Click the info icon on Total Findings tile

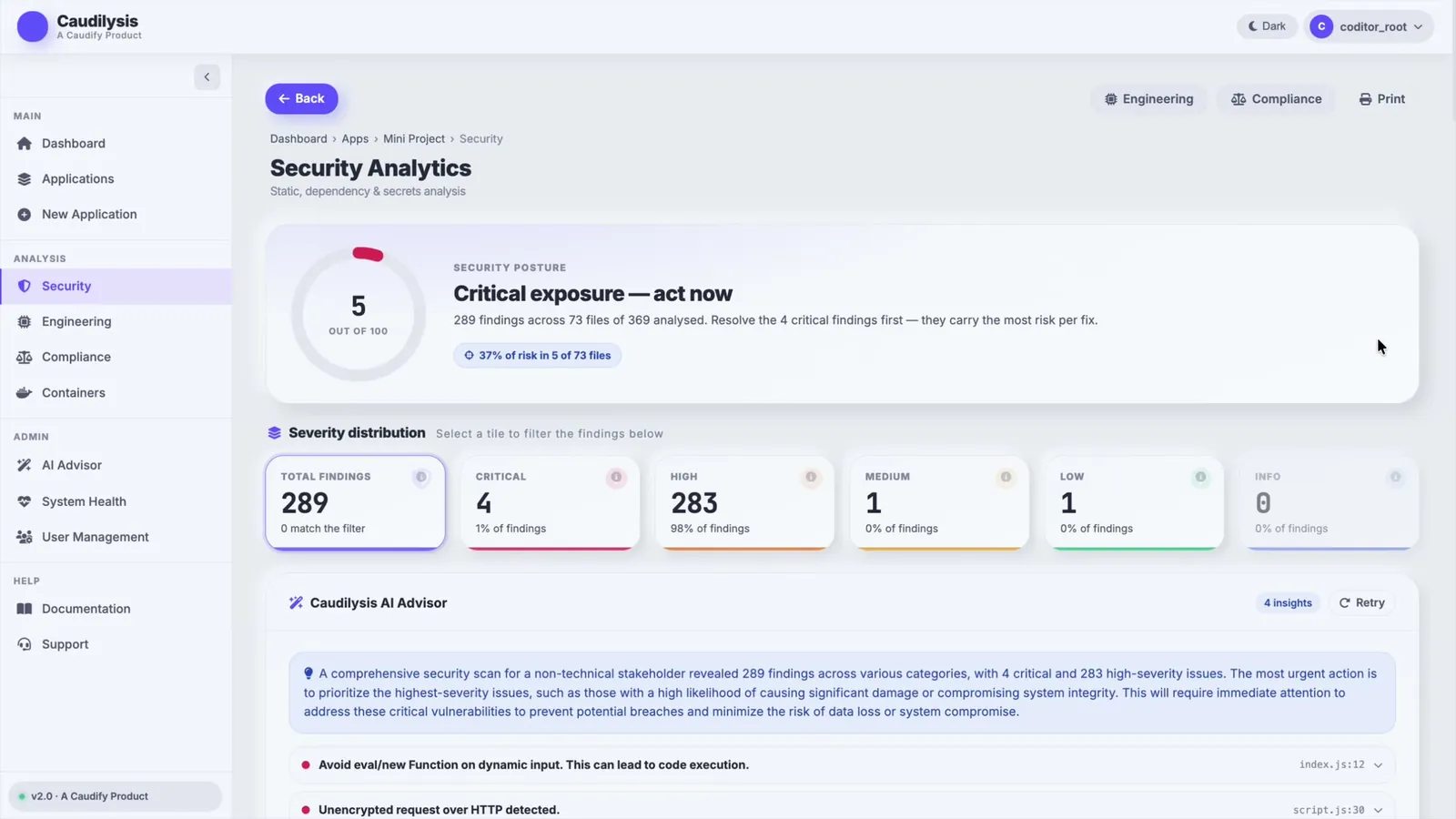coord(421,477)
